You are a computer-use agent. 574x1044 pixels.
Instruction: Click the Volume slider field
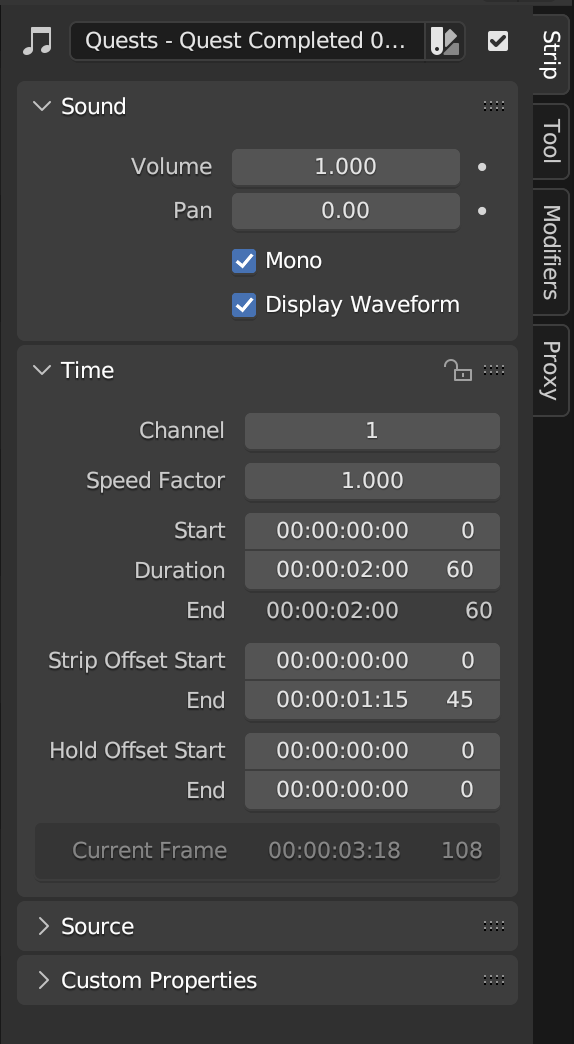coord(346,166)
